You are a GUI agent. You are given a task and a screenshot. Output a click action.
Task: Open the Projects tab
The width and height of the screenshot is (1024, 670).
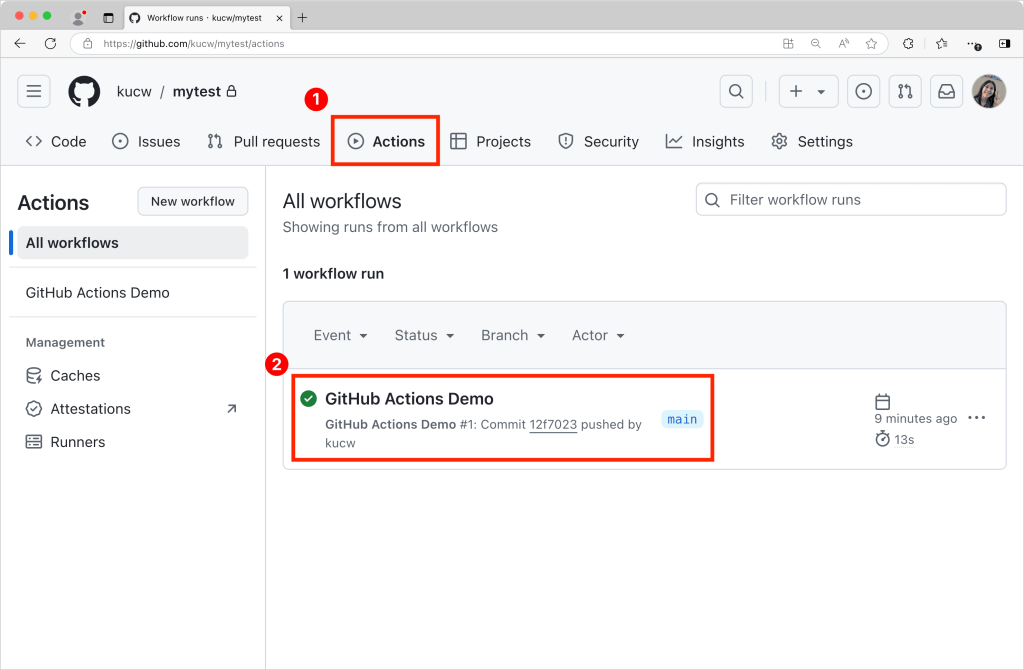(x=490, y=142)
